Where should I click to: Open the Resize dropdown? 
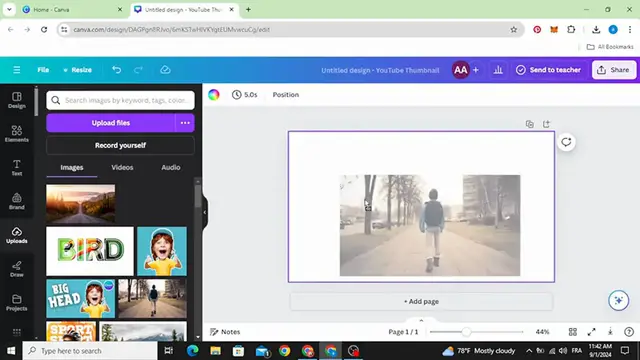tap(77, 70)
